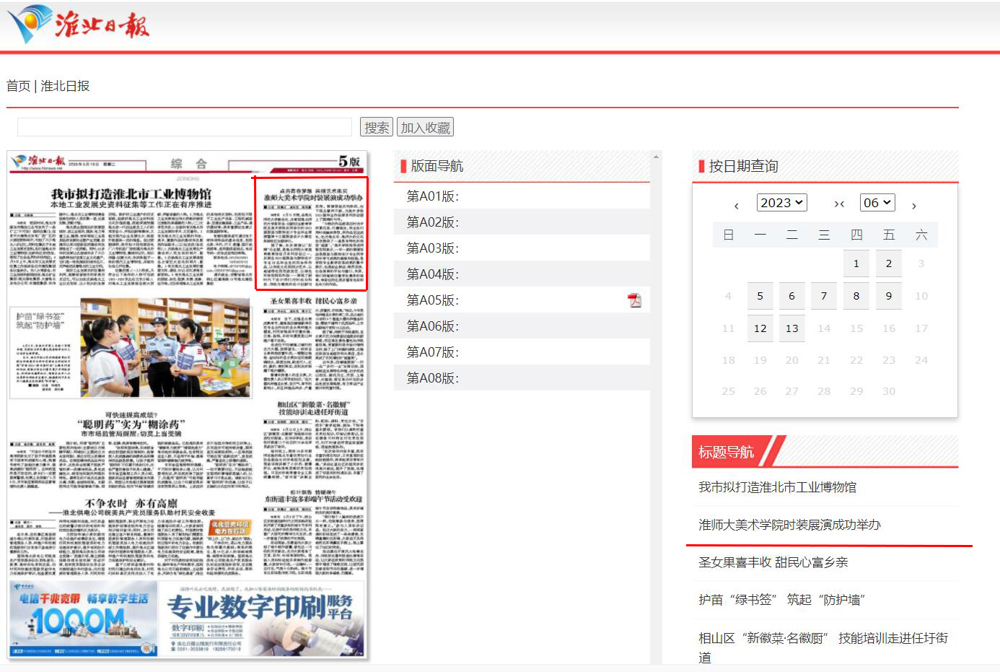Open headline 我市拟打造淮北市工业博物馆 in 标题导航
This screenshot has width=1000, height=672.
[x=777, y=487]
